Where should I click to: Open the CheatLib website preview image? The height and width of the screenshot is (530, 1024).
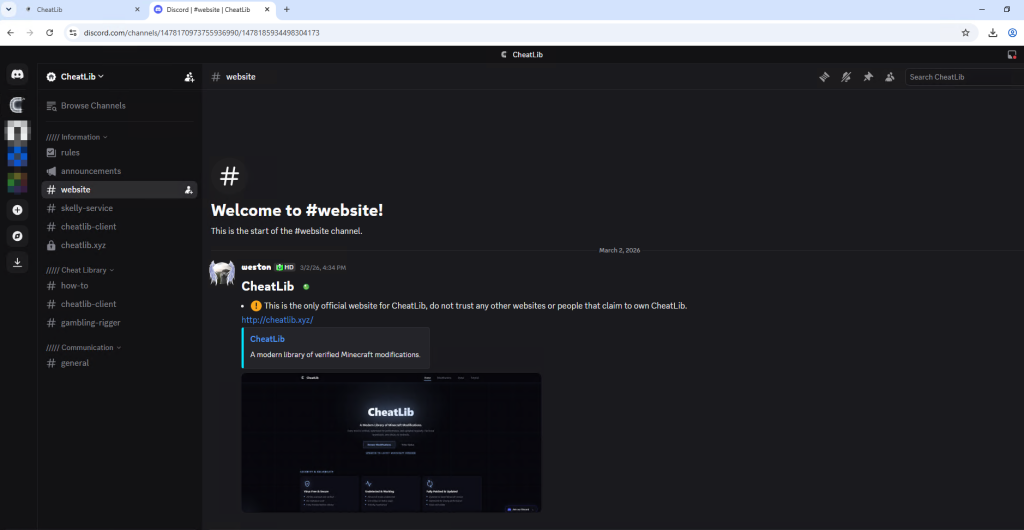click(x=391, y=443)
